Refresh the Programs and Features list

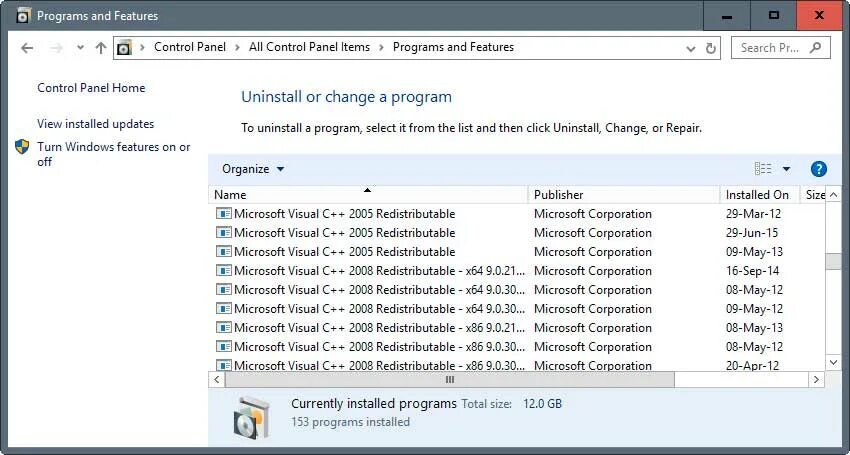click(711, 48)
